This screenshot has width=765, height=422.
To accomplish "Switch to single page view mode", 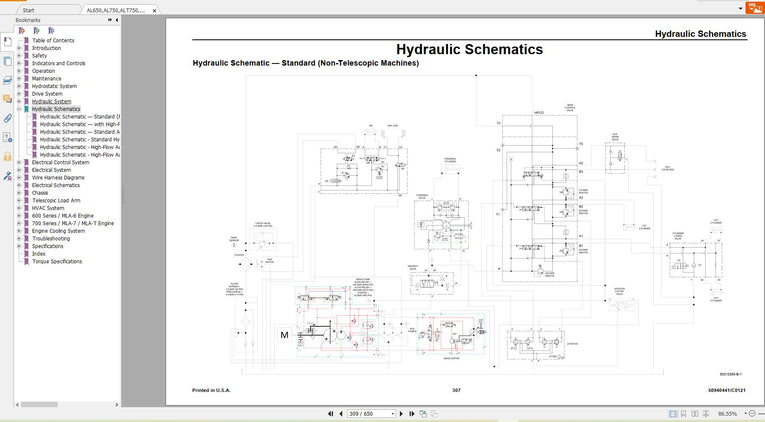I will 672,413.
